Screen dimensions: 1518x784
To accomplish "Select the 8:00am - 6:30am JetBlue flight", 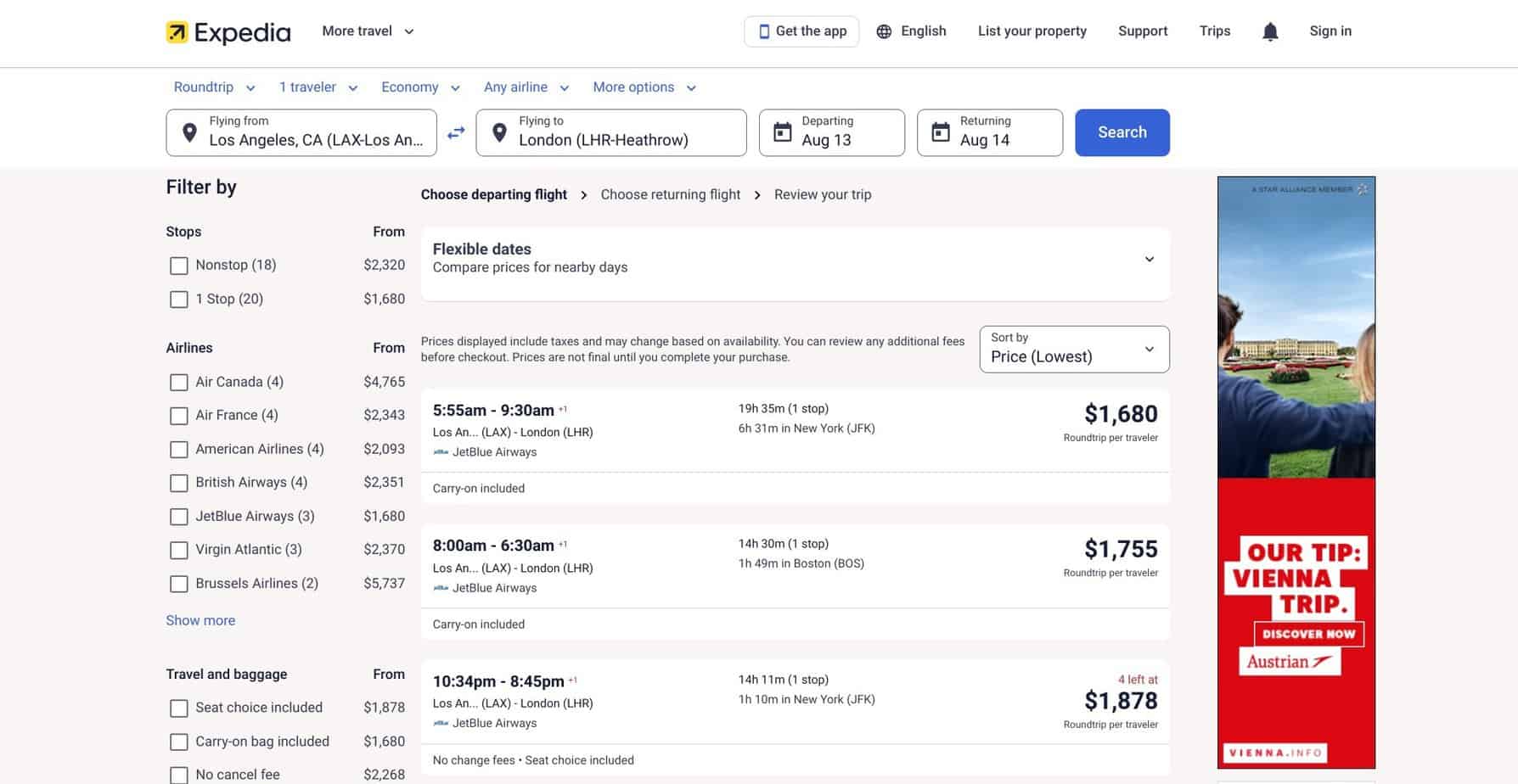I will pos(796,582).
